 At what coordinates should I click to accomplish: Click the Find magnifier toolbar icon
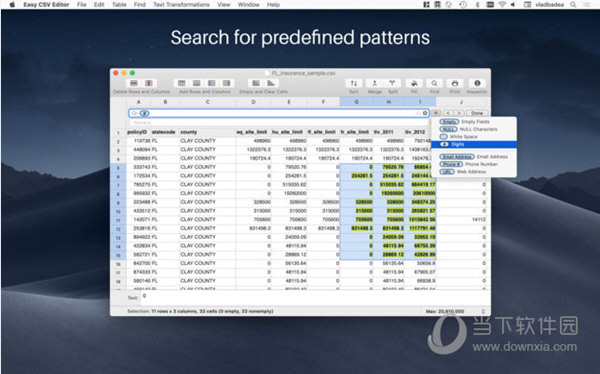click(434, 83)
